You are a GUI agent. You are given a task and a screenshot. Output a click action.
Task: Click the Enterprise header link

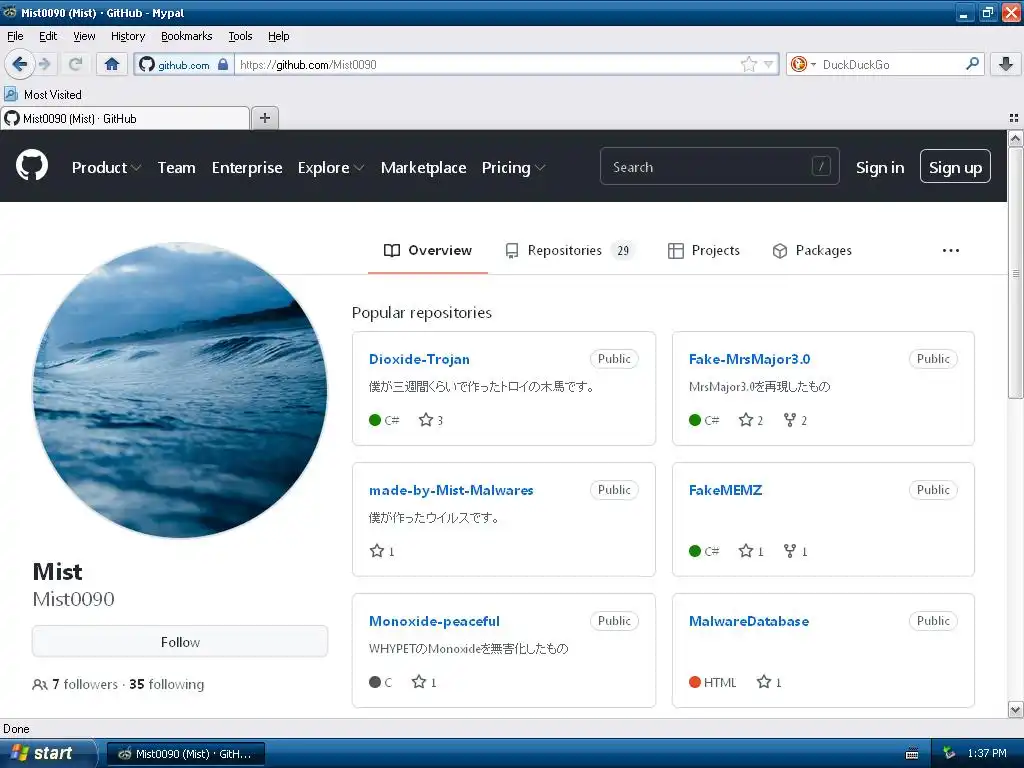247,168
